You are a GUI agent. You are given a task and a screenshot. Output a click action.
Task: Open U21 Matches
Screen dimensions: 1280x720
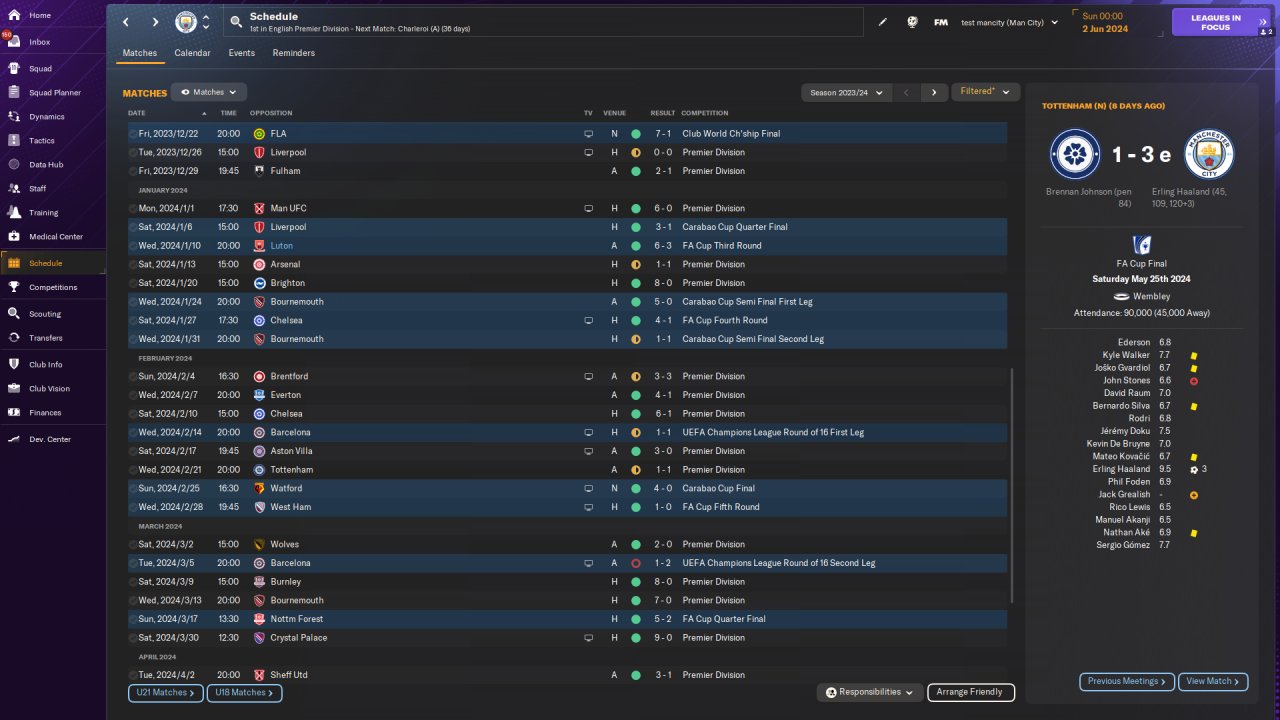166,692
